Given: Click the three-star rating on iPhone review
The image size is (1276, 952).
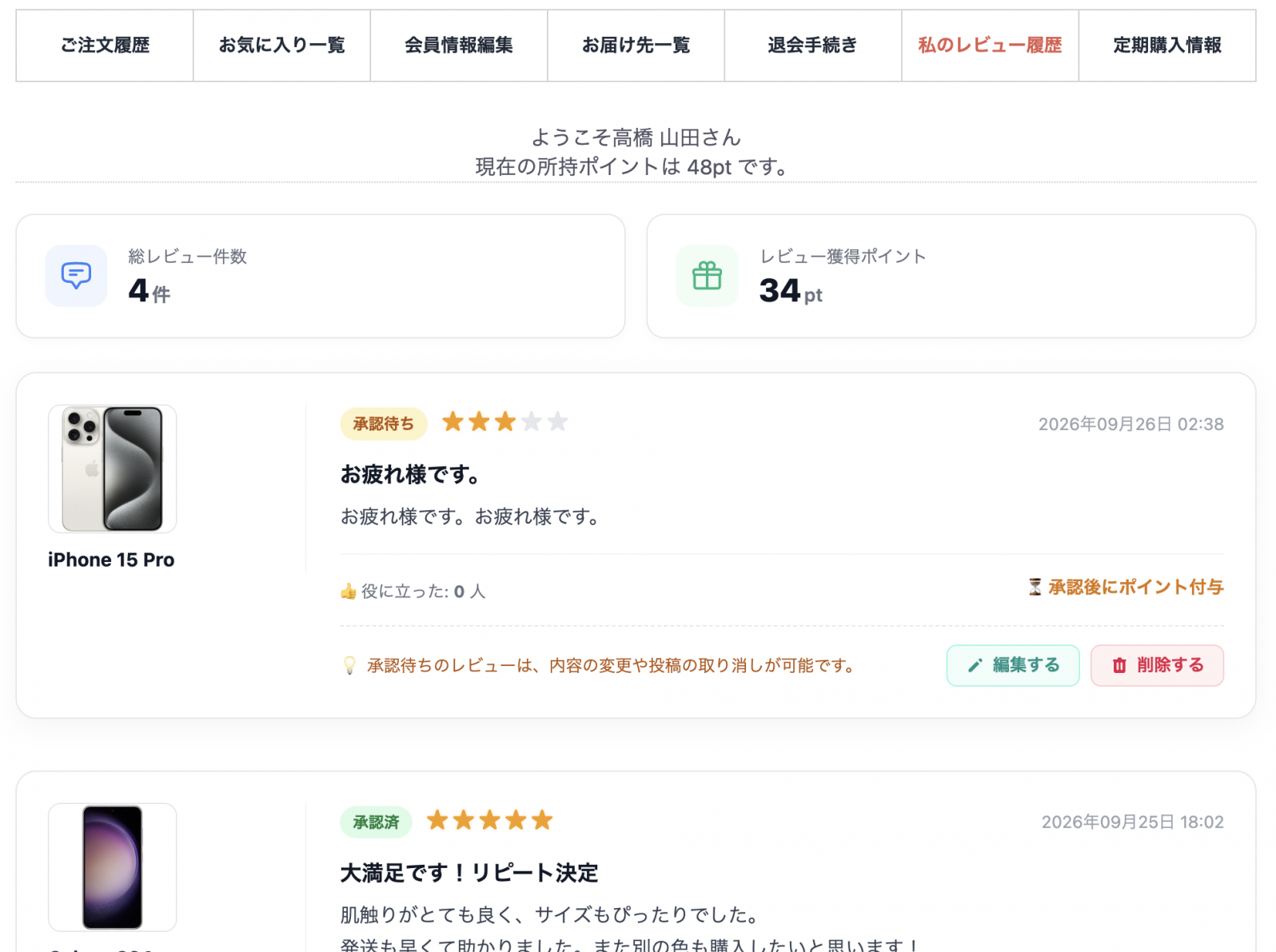Looking at the screenshot, I should [x=504, y=421].
